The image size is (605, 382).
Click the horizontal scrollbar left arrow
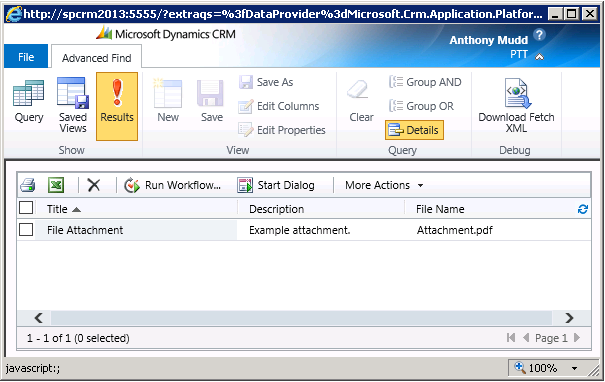(x=38, y=318)
